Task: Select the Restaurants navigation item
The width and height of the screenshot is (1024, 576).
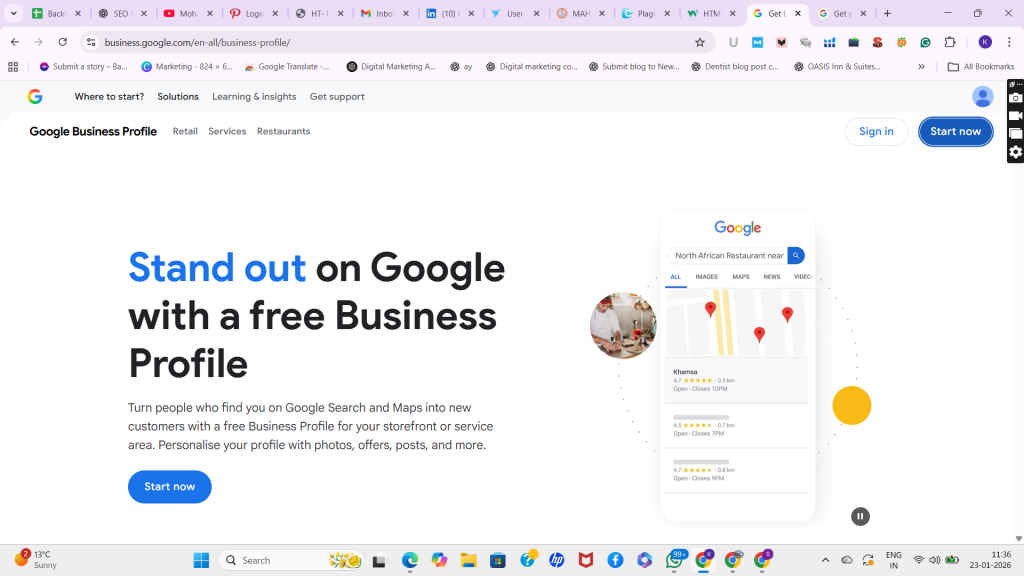Action: 283,131
